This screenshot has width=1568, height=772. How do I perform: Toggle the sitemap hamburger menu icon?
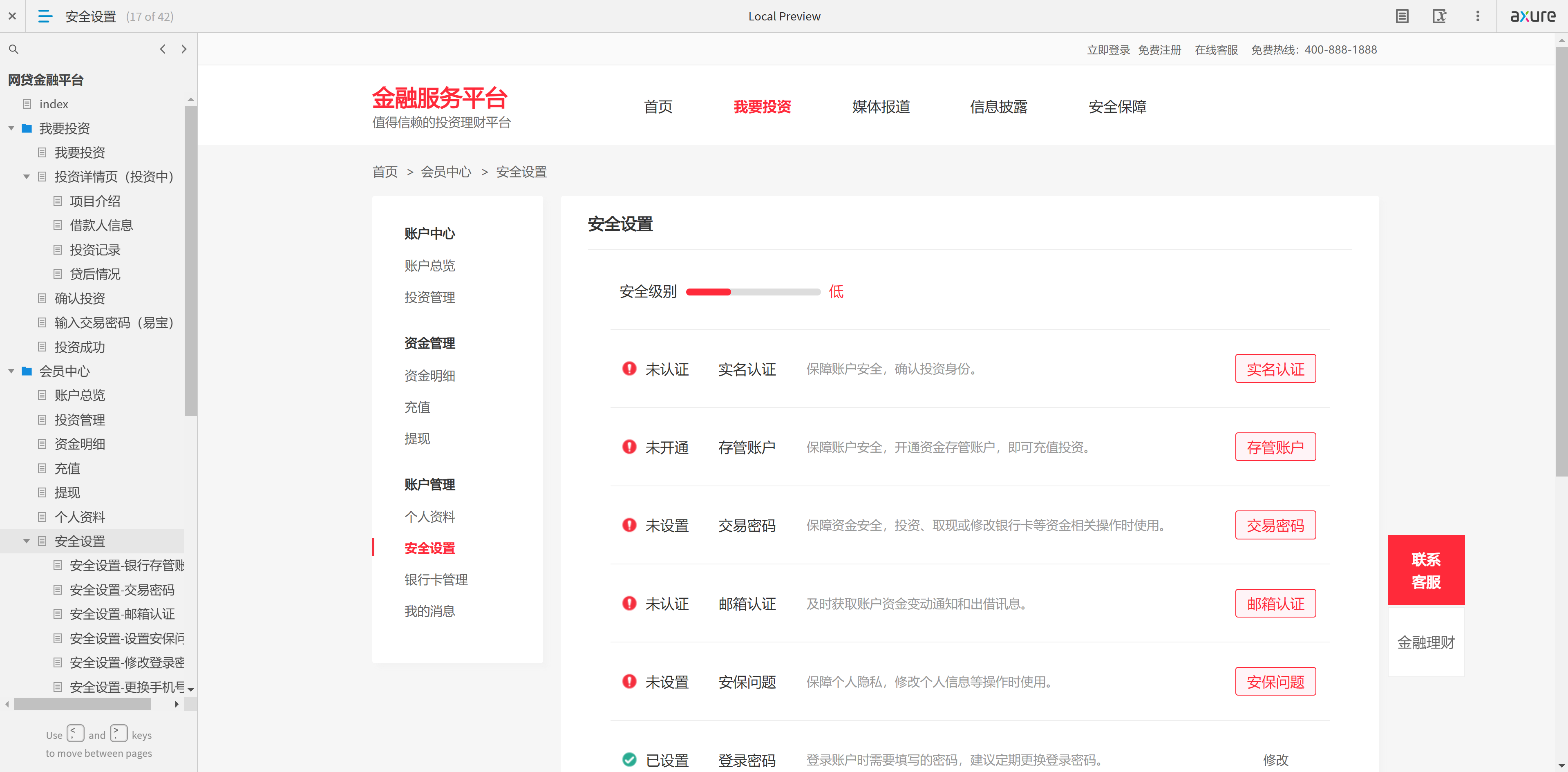tap(45, 16)
